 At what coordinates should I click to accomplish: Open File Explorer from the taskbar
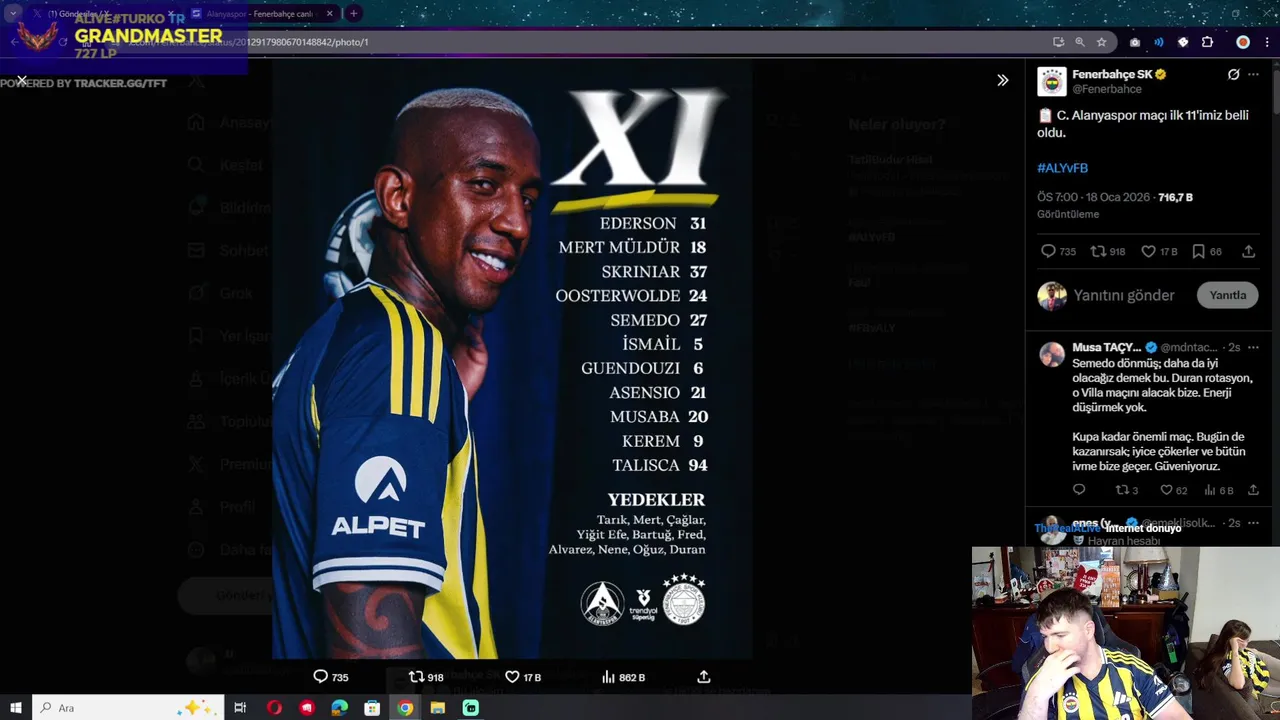click(x=437, y=708)
